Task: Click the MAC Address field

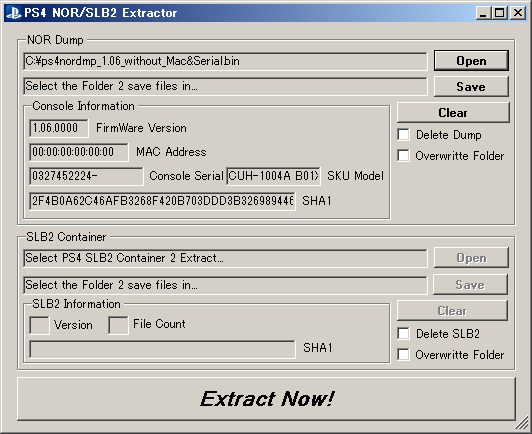Action: click(79, 152)
